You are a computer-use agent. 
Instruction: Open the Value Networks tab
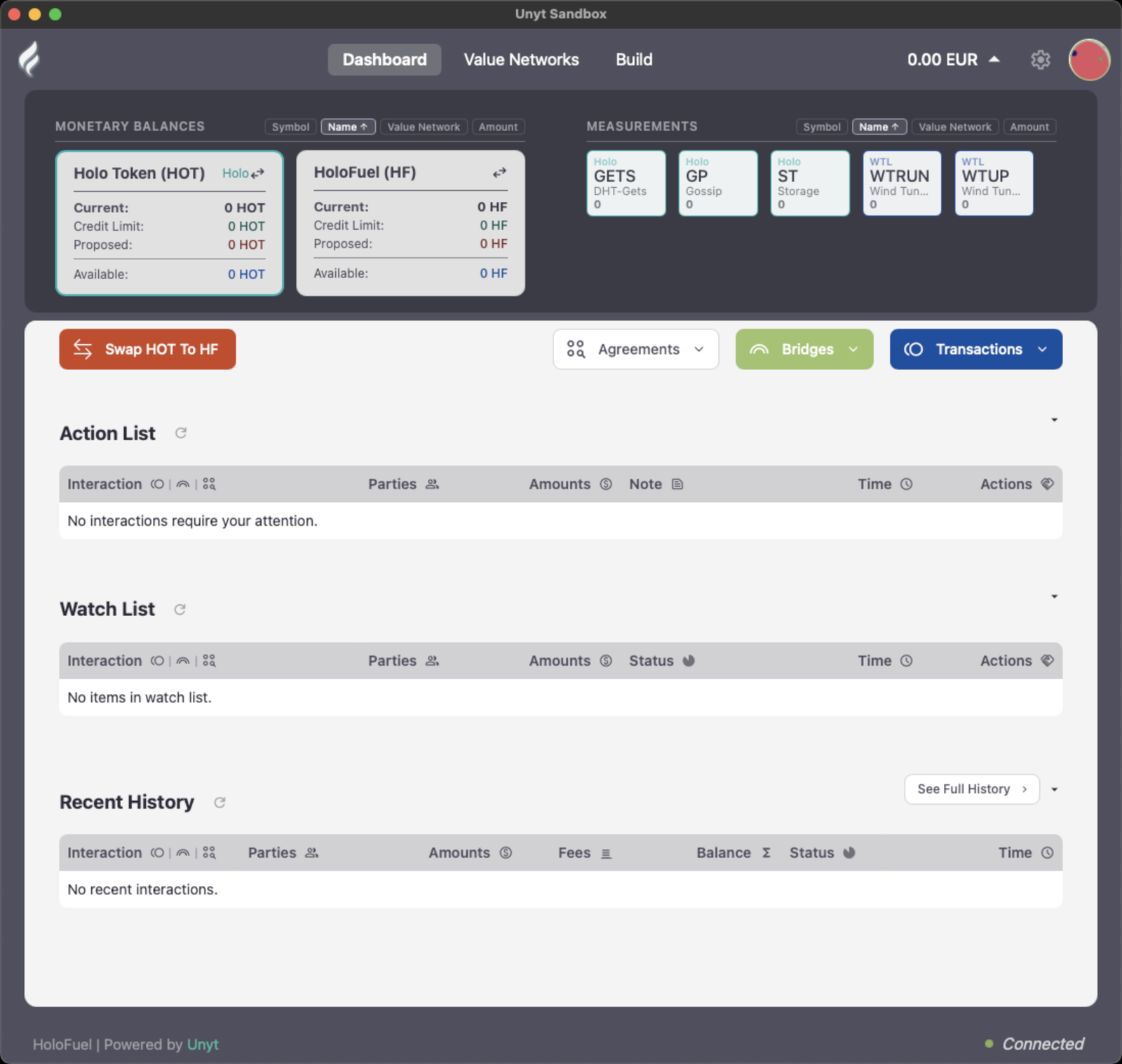coord(521,60)
